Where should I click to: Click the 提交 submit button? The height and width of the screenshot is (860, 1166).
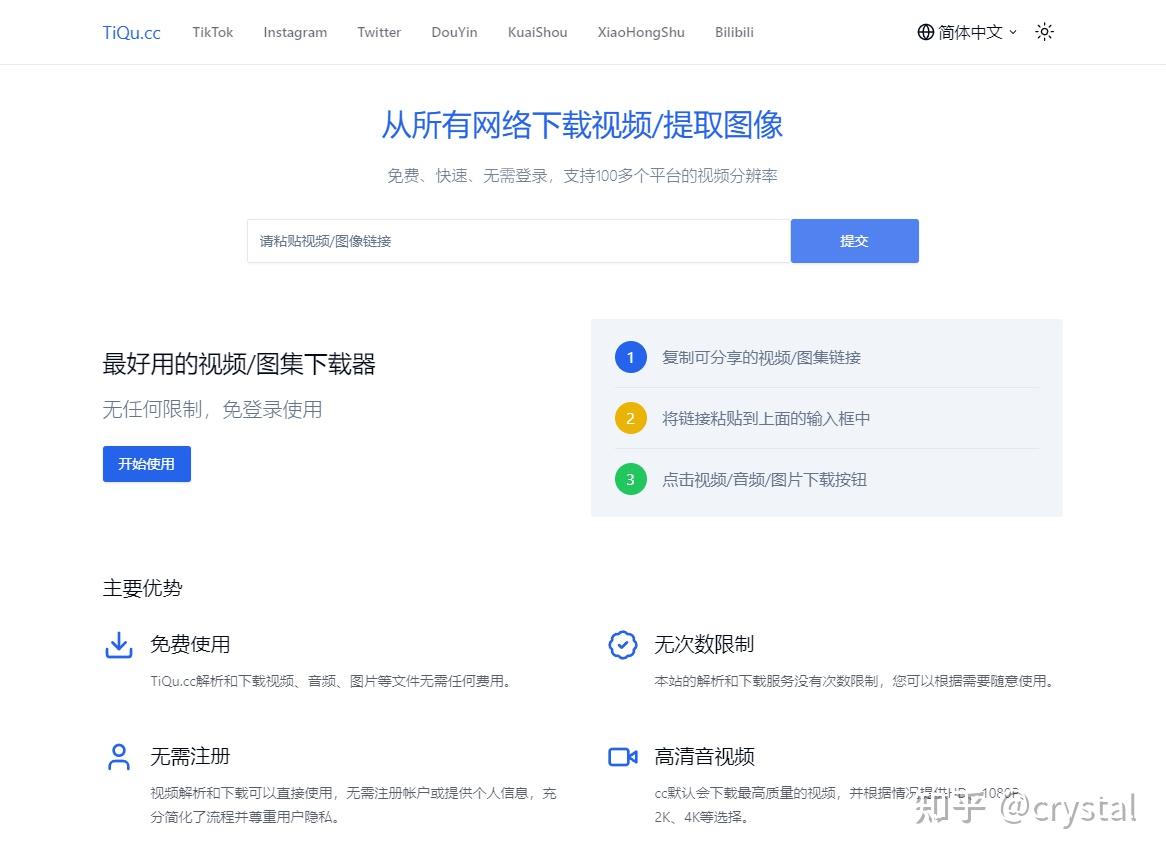tap(854, 241)
